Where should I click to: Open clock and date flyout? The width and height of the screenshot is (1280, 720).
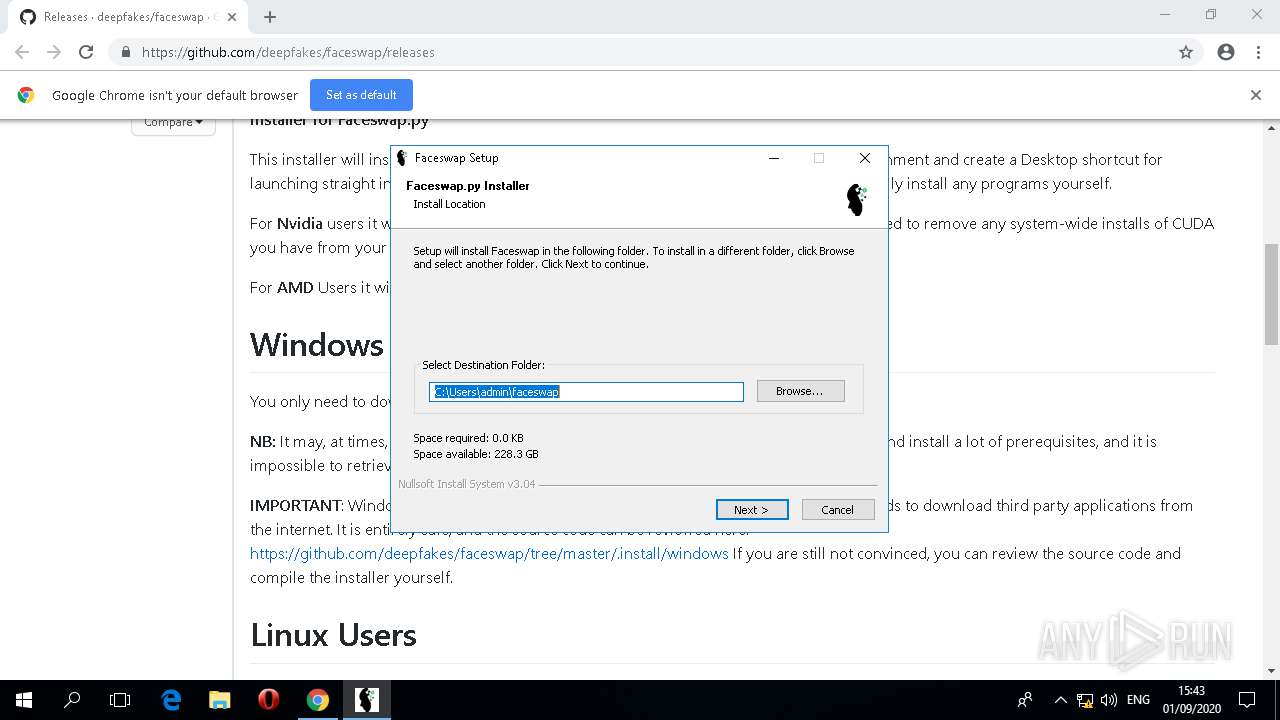[1191, 700]
